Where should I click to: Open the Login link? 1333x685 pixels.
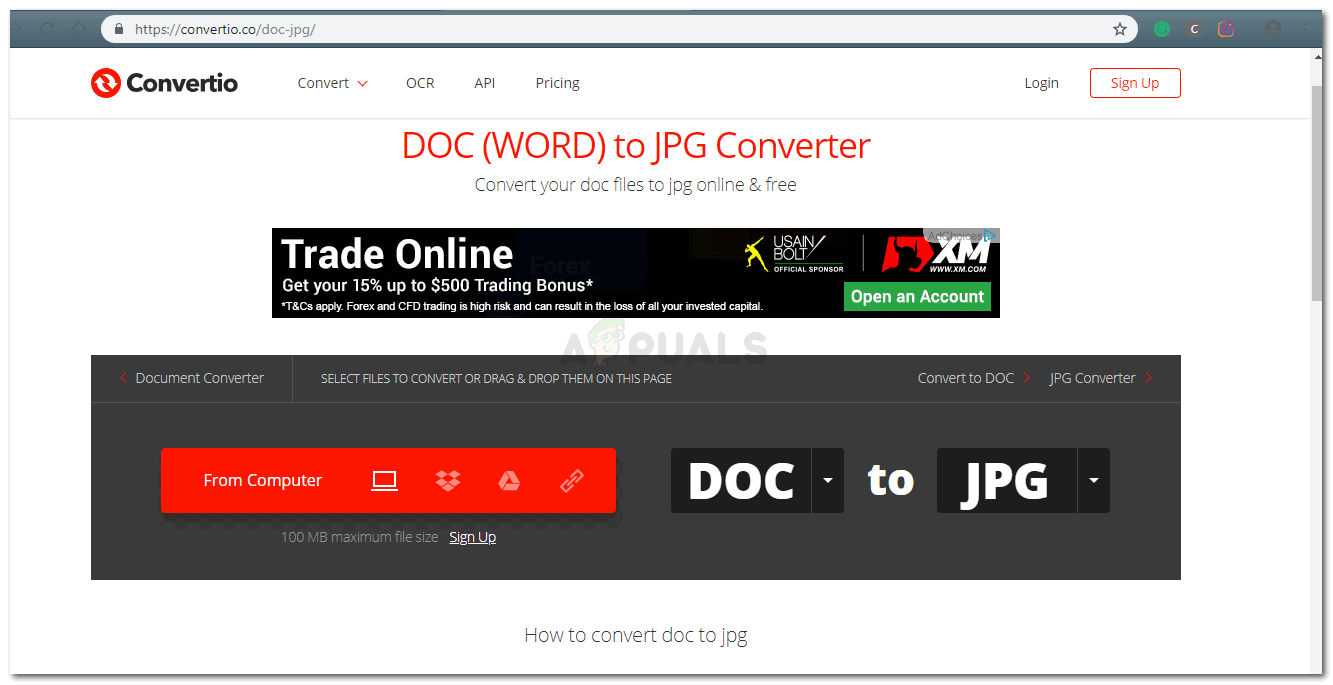(x=1041, y=83)
